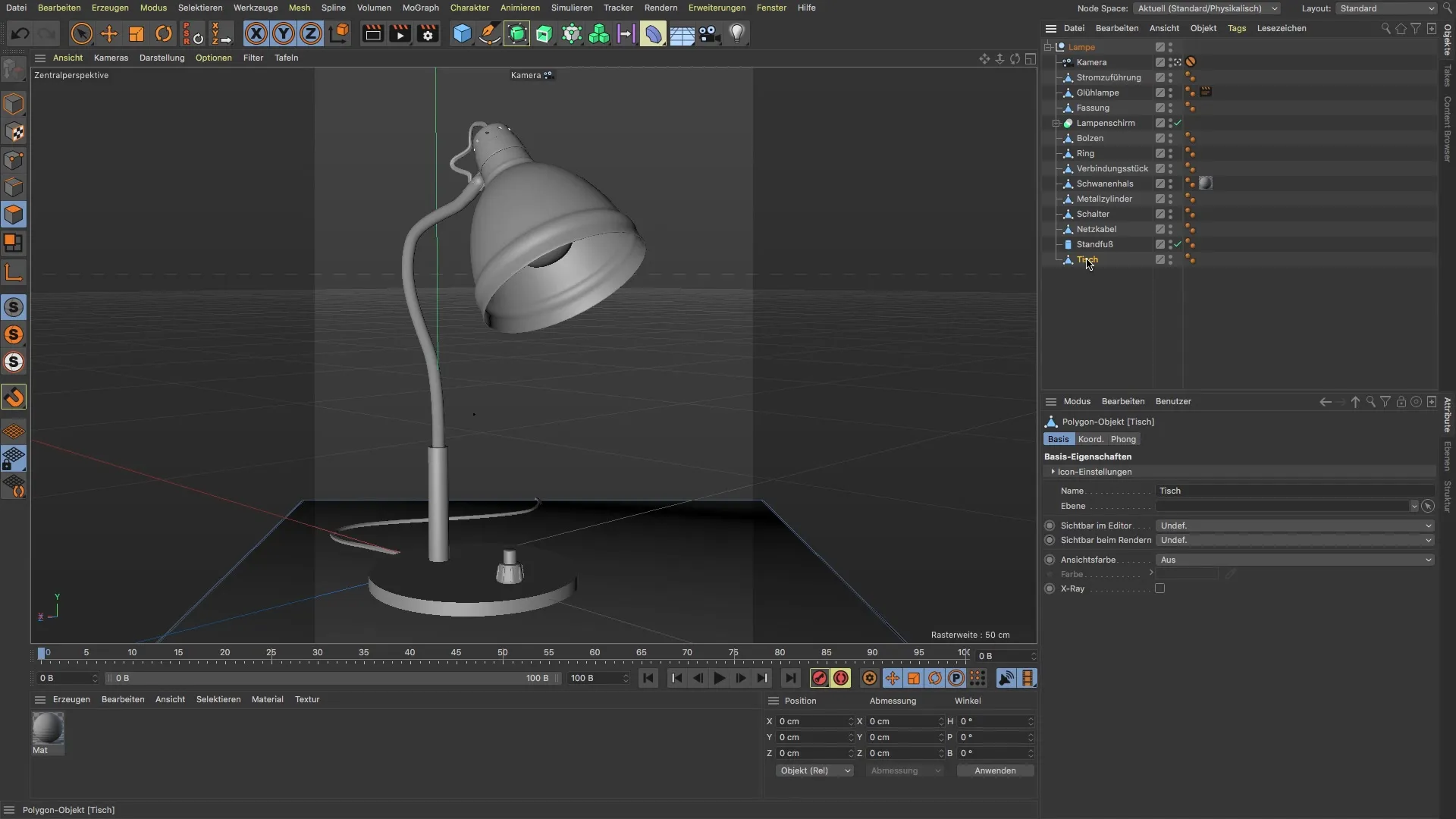This screenshot has height=819, width=1456.
Task: Open the deformer bend icon
Action: (x=653, y=34)
